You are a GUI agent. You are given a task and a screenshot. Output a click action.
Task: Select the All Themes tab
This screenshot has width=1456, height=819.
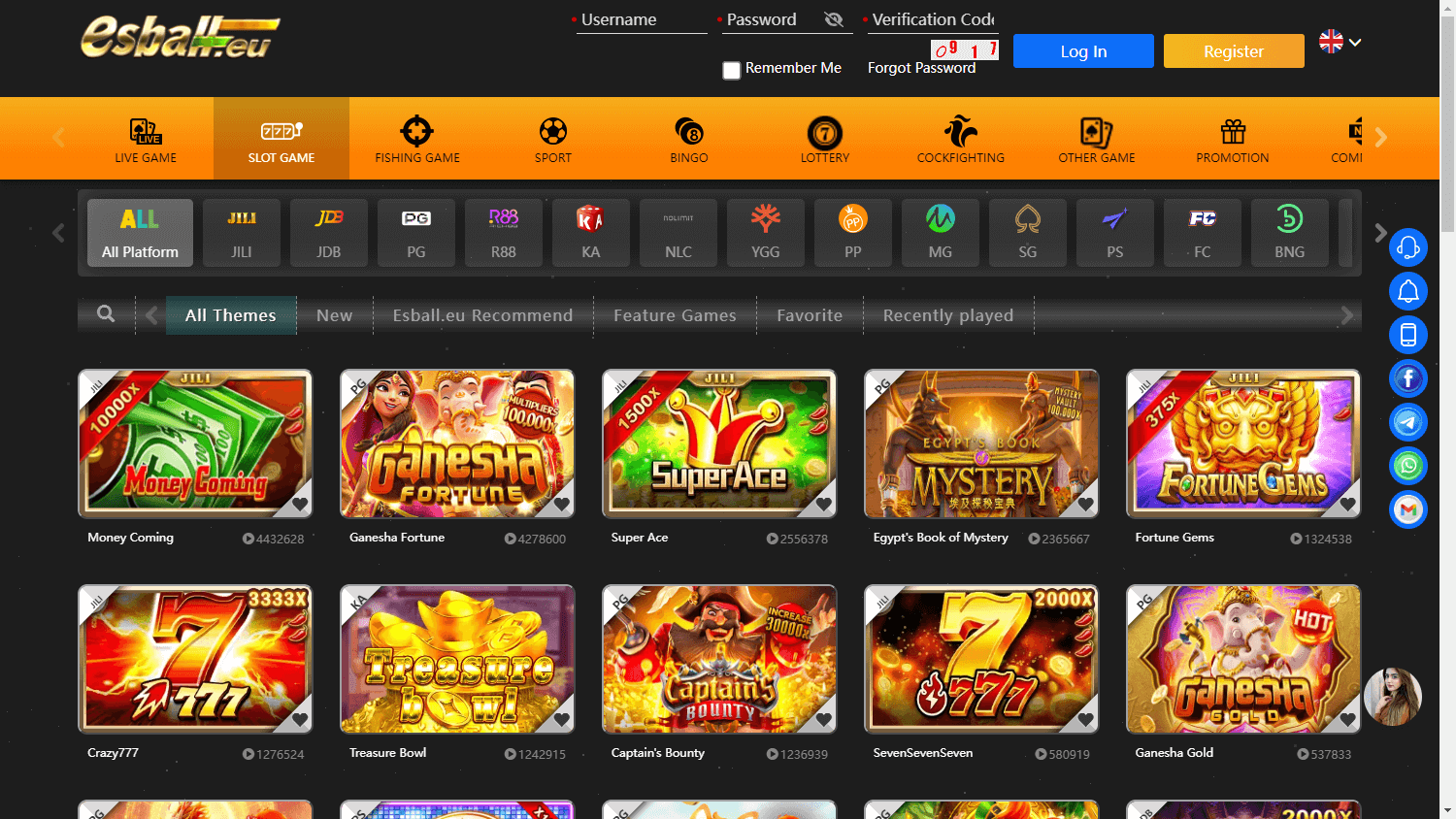(231, 315)
